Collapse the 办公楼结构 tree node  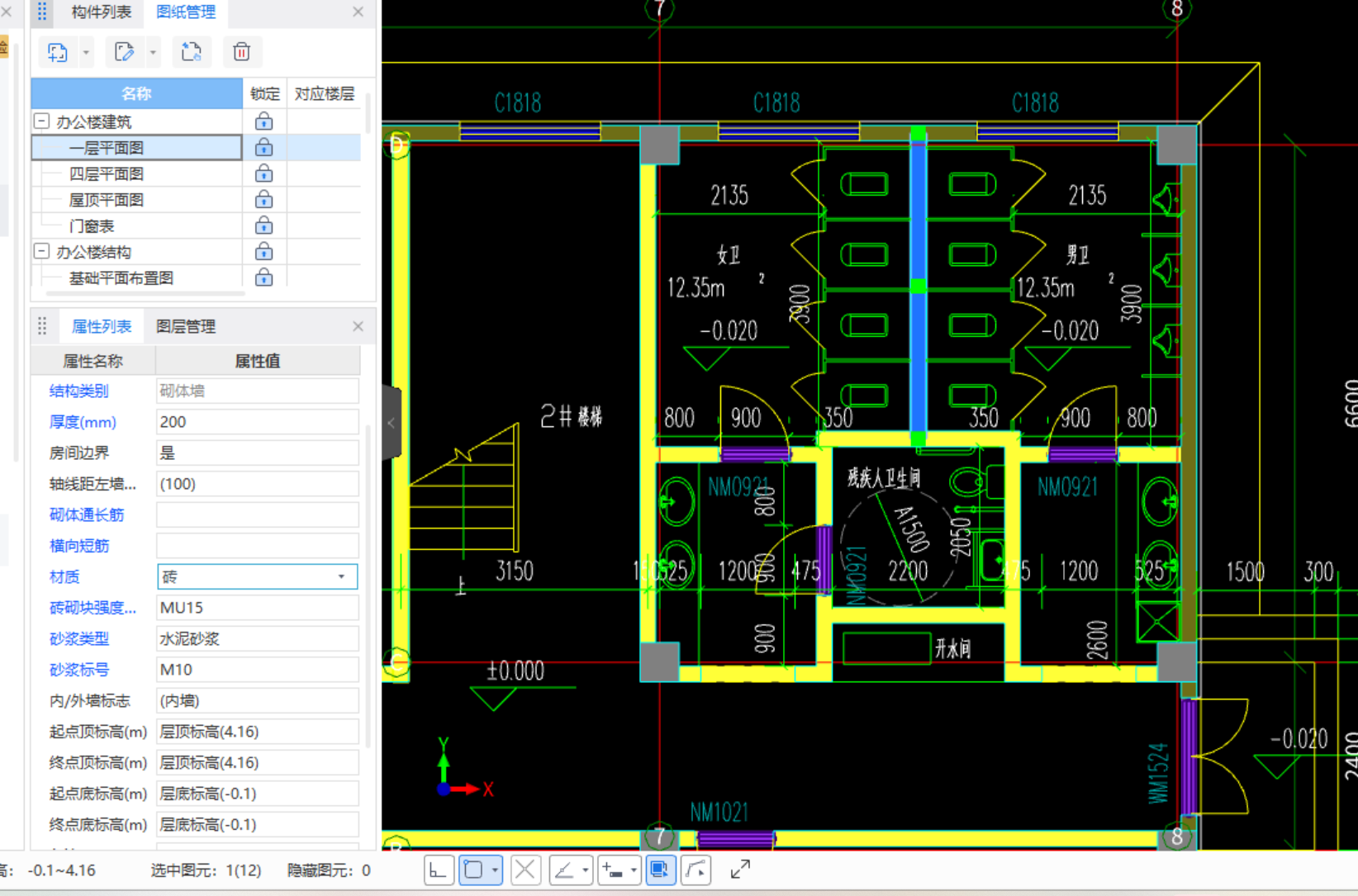[x=41, y=251]
